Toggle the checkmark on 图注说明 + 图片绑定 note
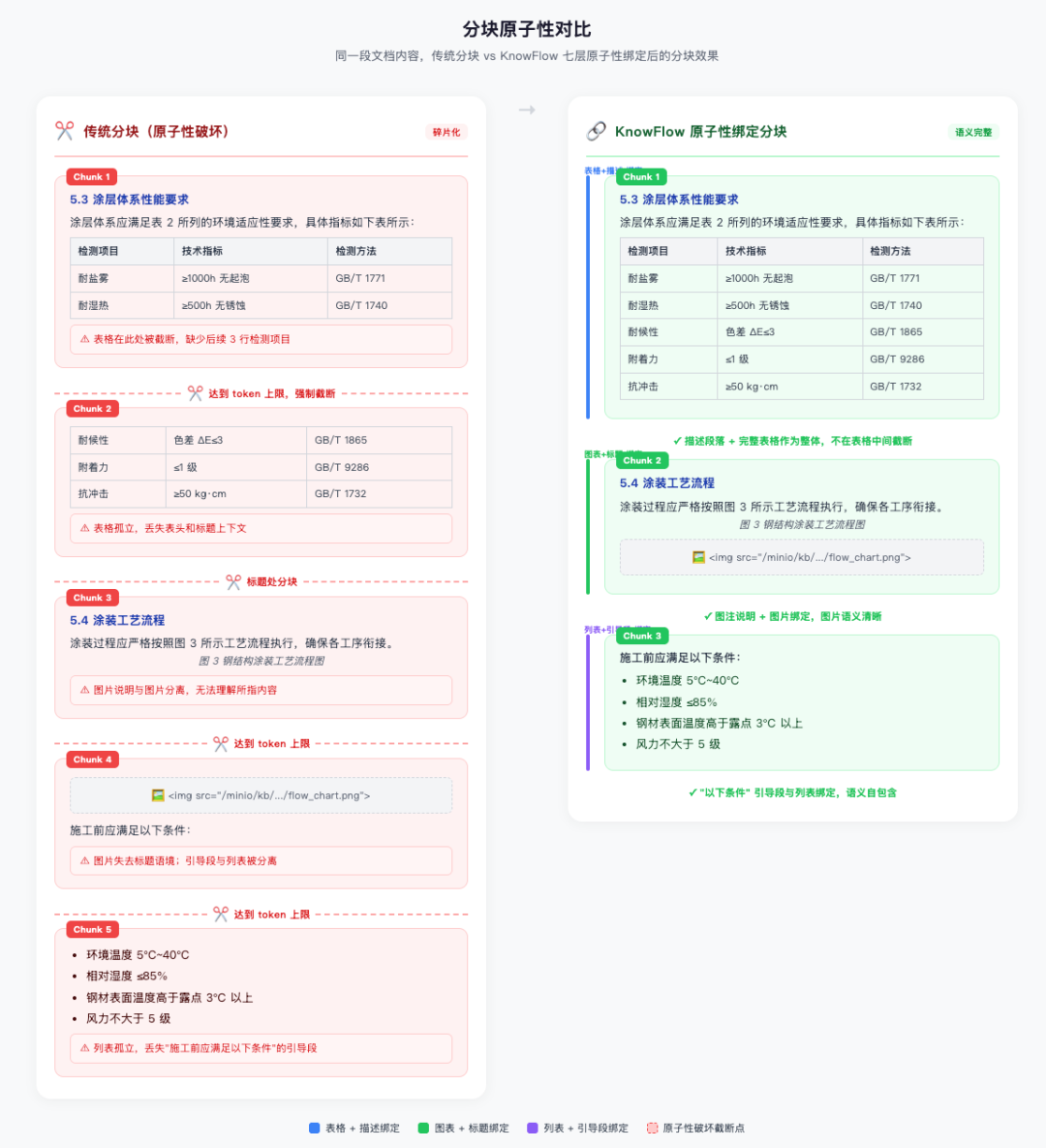The width and height of the screenshot is (1046, 1148). coord(706,615)
